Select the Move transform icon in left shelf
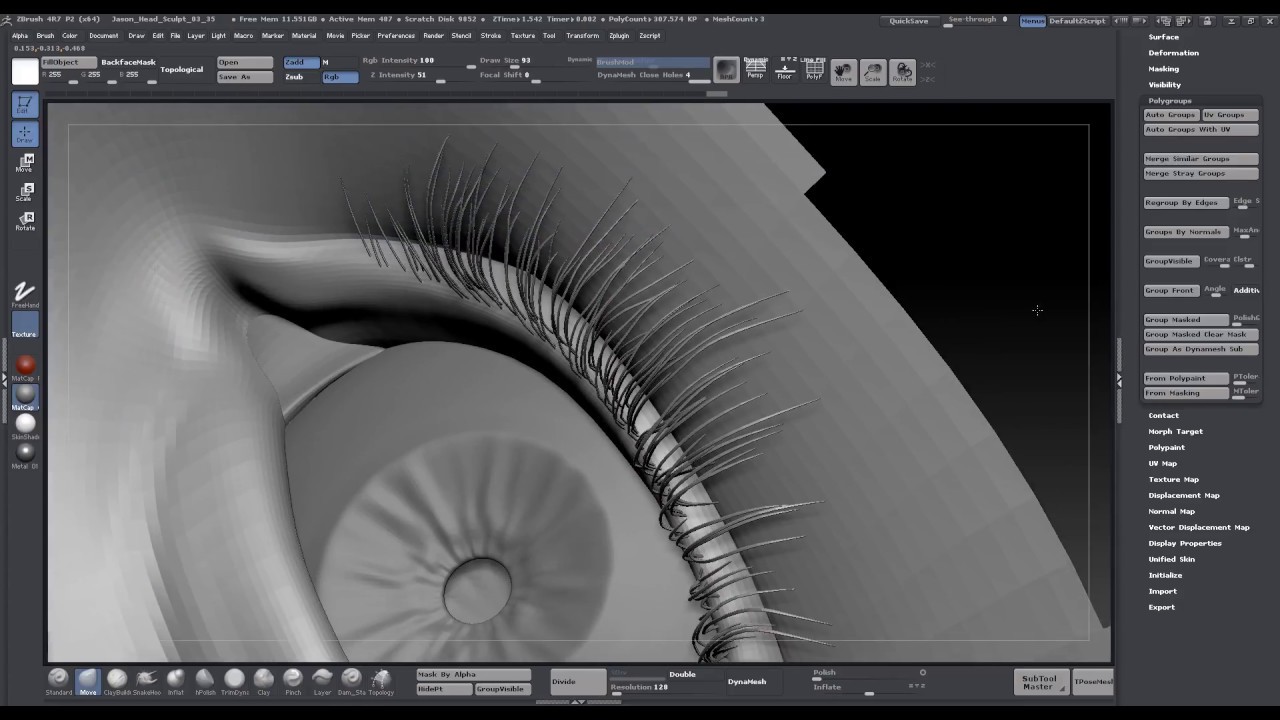This screenshot has height=720, width=1280. [25, 163]
